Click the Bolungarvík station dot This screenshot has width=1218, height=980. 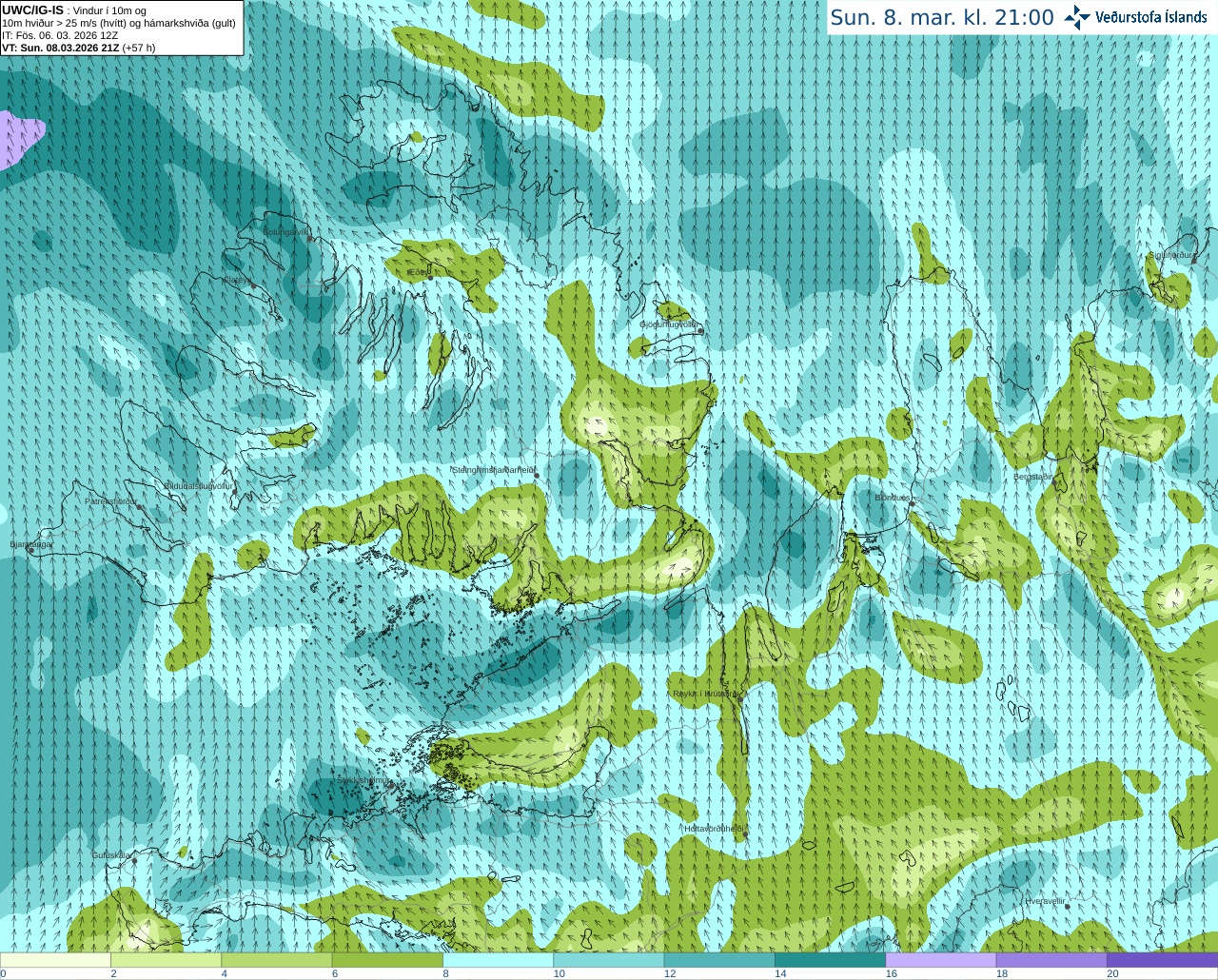coord(311,239)
